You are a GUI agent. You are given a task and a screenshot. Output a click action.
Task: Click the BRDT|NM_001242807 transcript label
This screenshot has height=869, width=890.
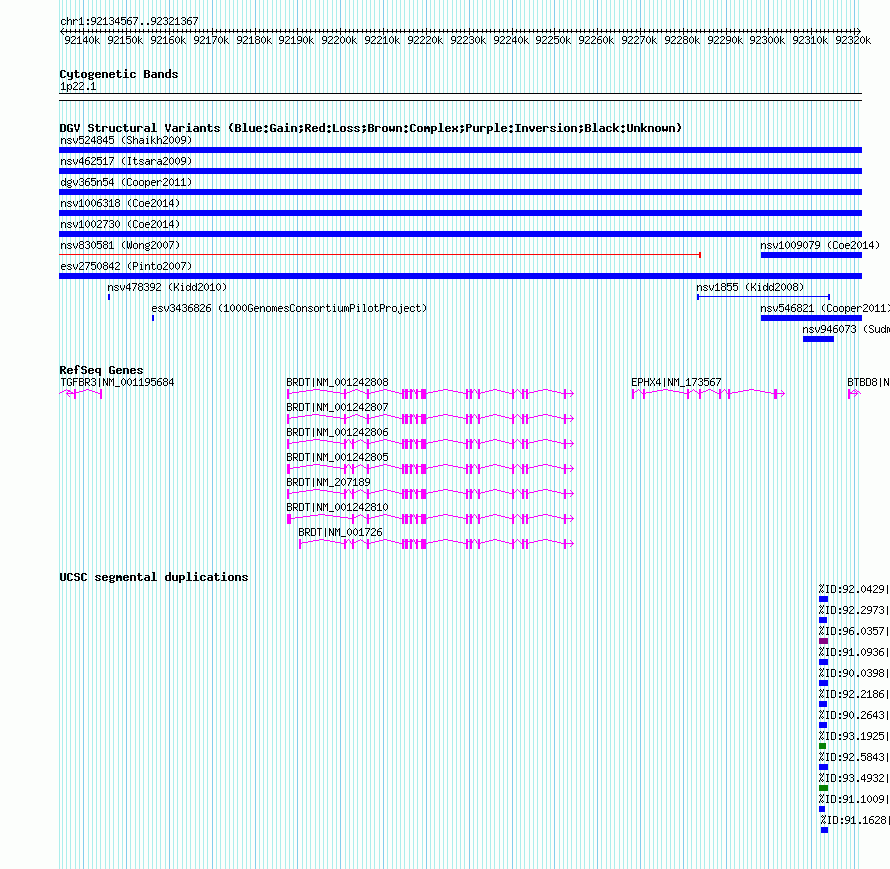pyautogui.click(x=337, y=408)
